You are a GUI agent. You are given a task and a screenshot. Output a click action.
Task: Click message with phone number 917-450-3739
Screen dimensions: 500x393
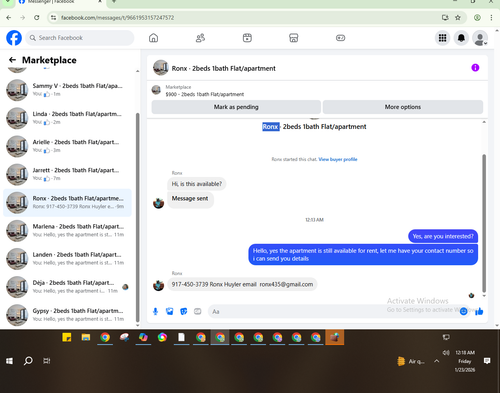(242, 284)
